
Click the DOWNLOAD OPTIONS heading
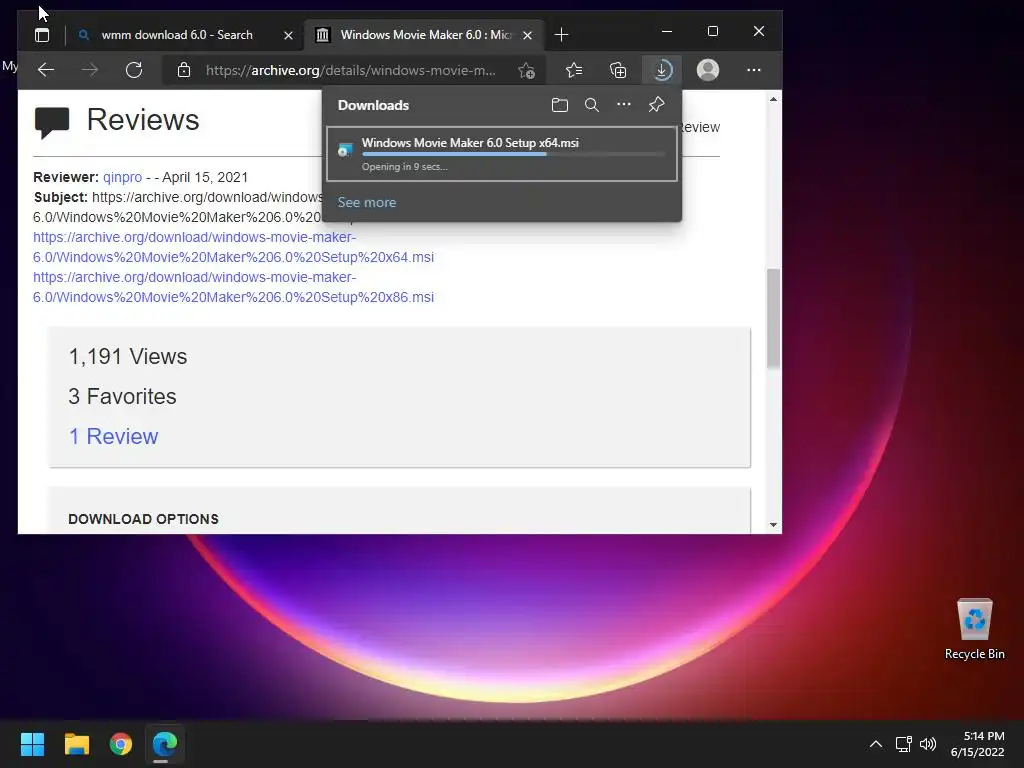[x=144, y=519]
